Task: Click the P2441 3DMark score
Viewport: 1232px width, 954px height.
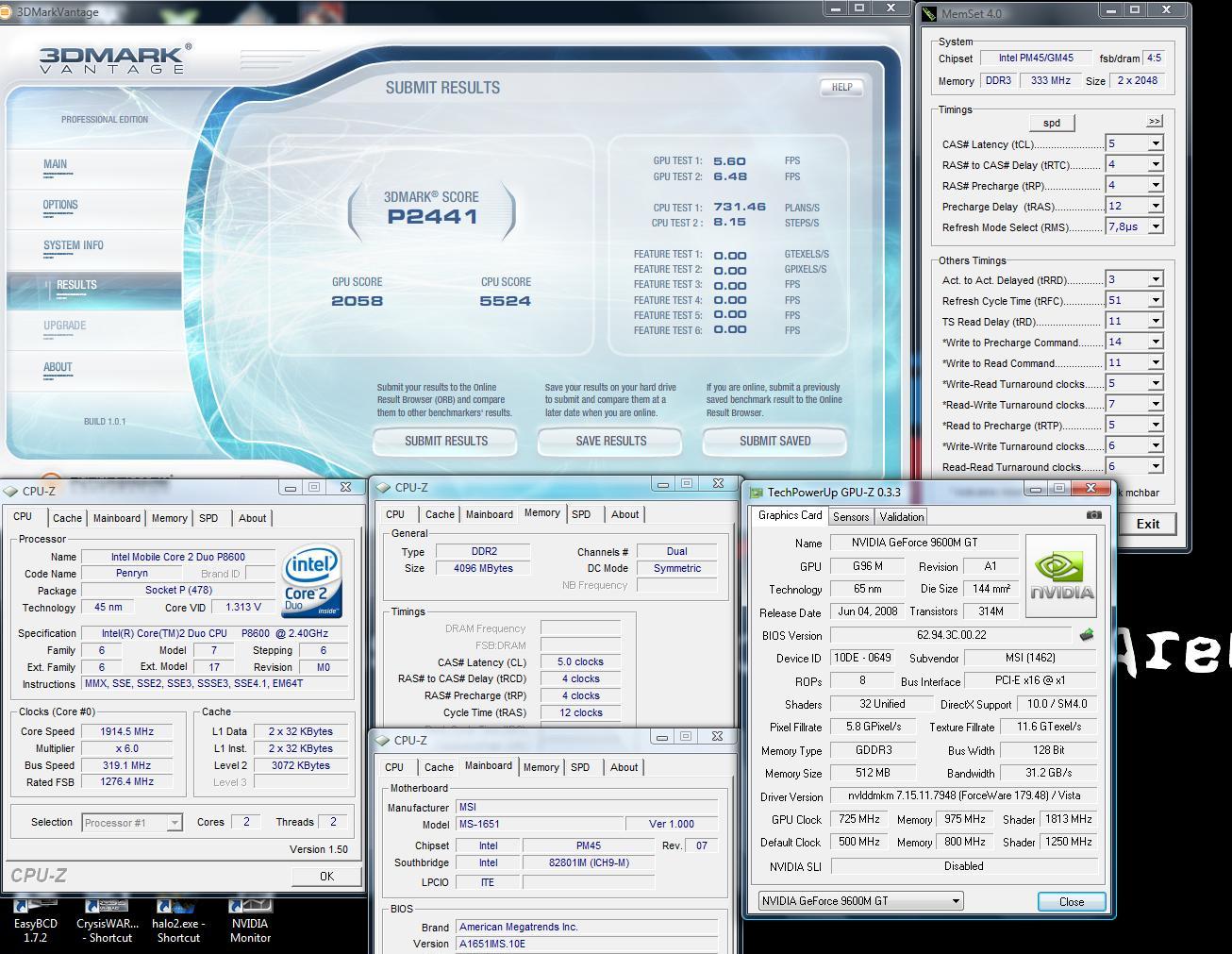Action: point(432,216)
